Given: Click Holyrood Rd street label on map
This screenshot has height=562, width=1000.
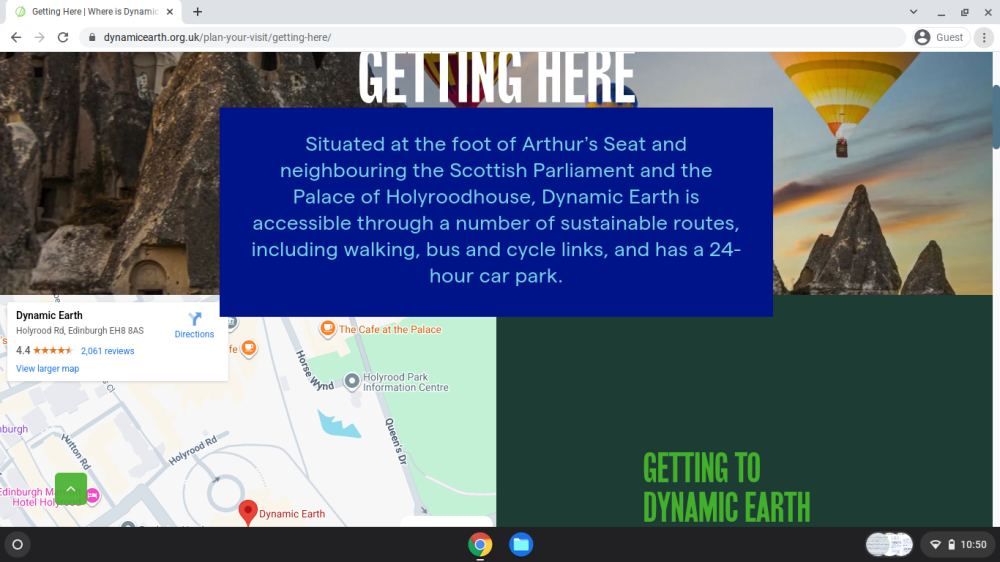Looking at the screenshot, I should (x=193, y=450).
